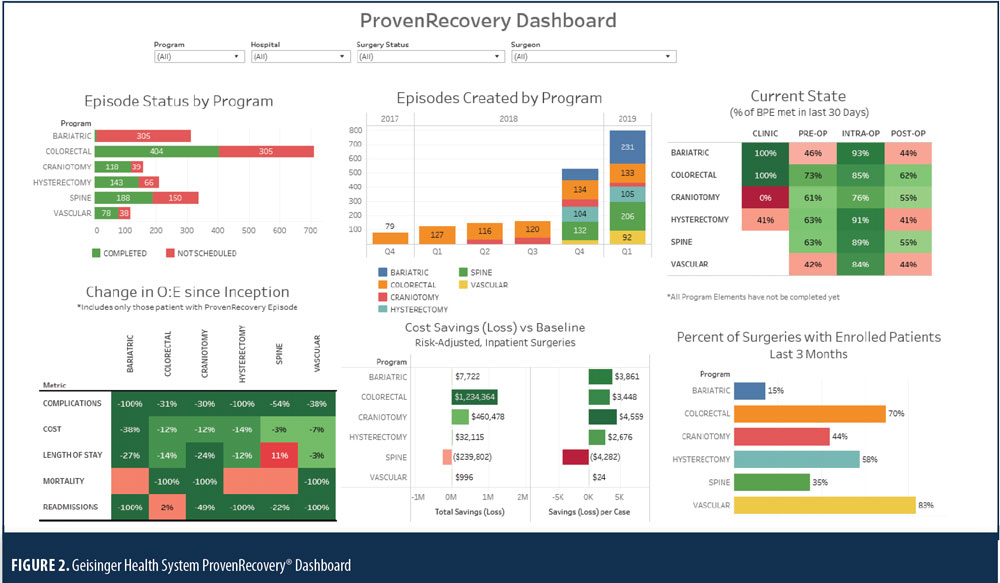Viewport: 1000px width, 583px height.
Task: Click the 2018 Q4 Colorectal segment 134
Action: point(580,189)
